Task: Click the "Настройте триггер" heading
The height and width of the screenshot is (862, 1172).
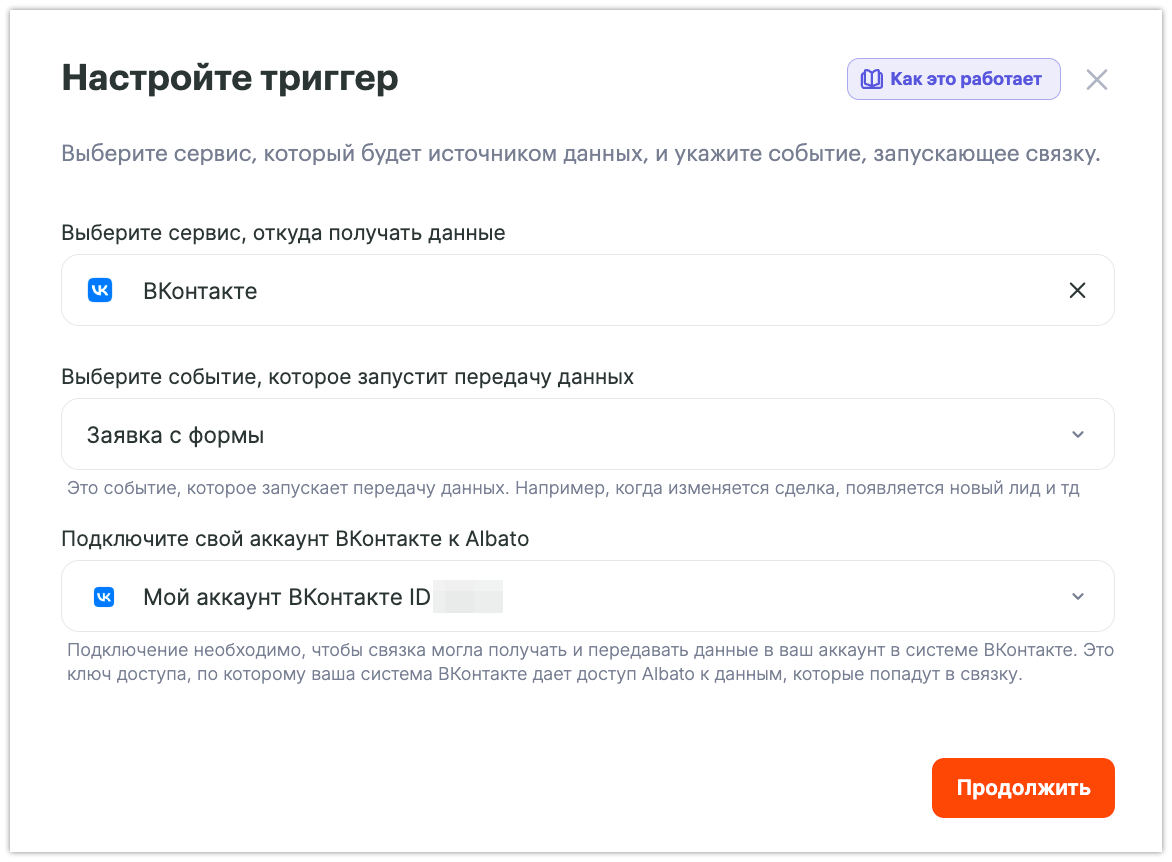Action: pos(230,78)
